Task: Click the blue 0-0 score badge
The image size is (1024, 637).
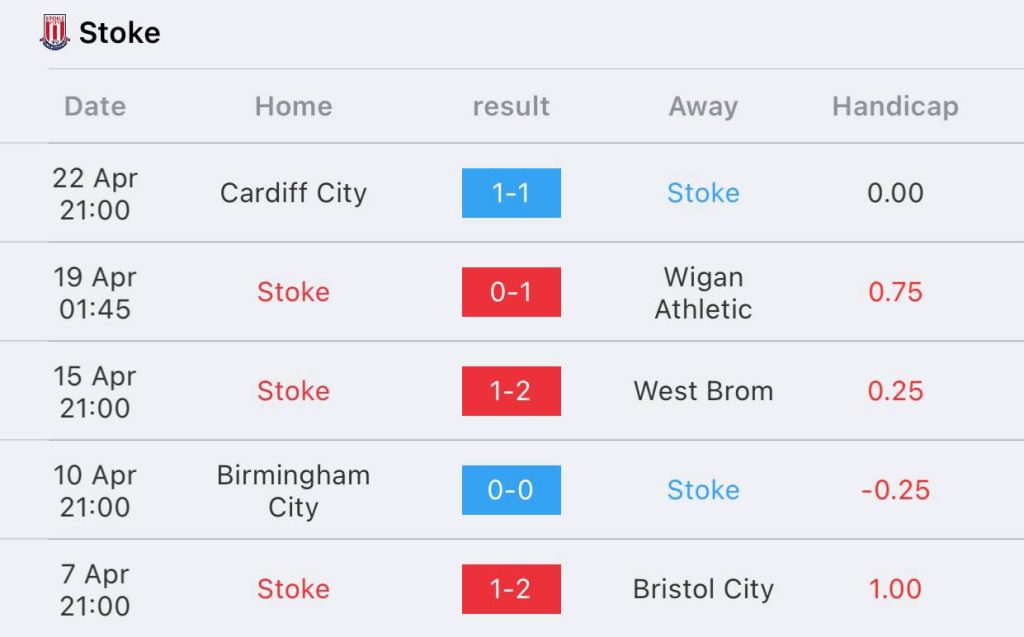Action: coord(511,490)
